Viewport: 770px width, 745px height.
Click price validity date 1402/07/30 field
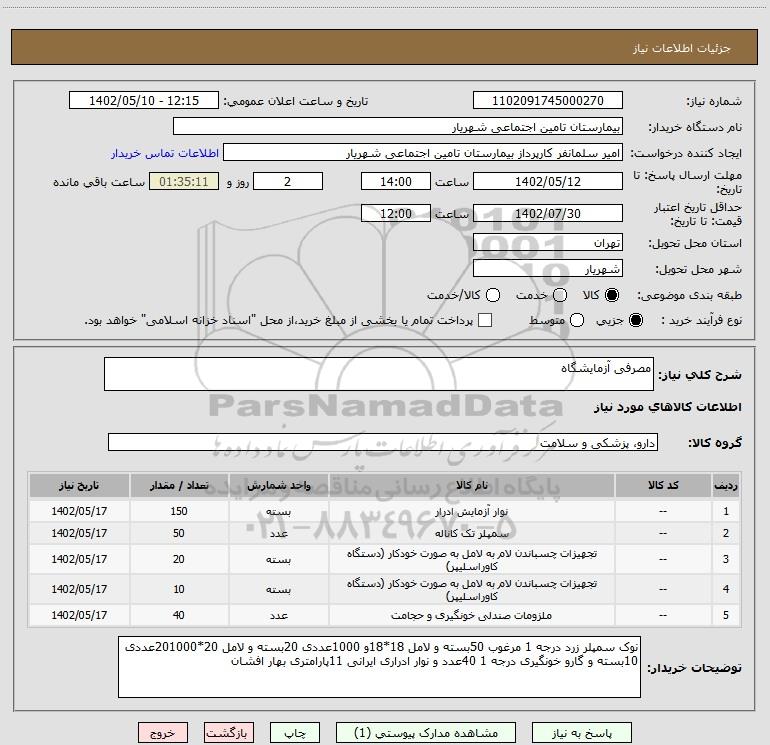[548, 213]
